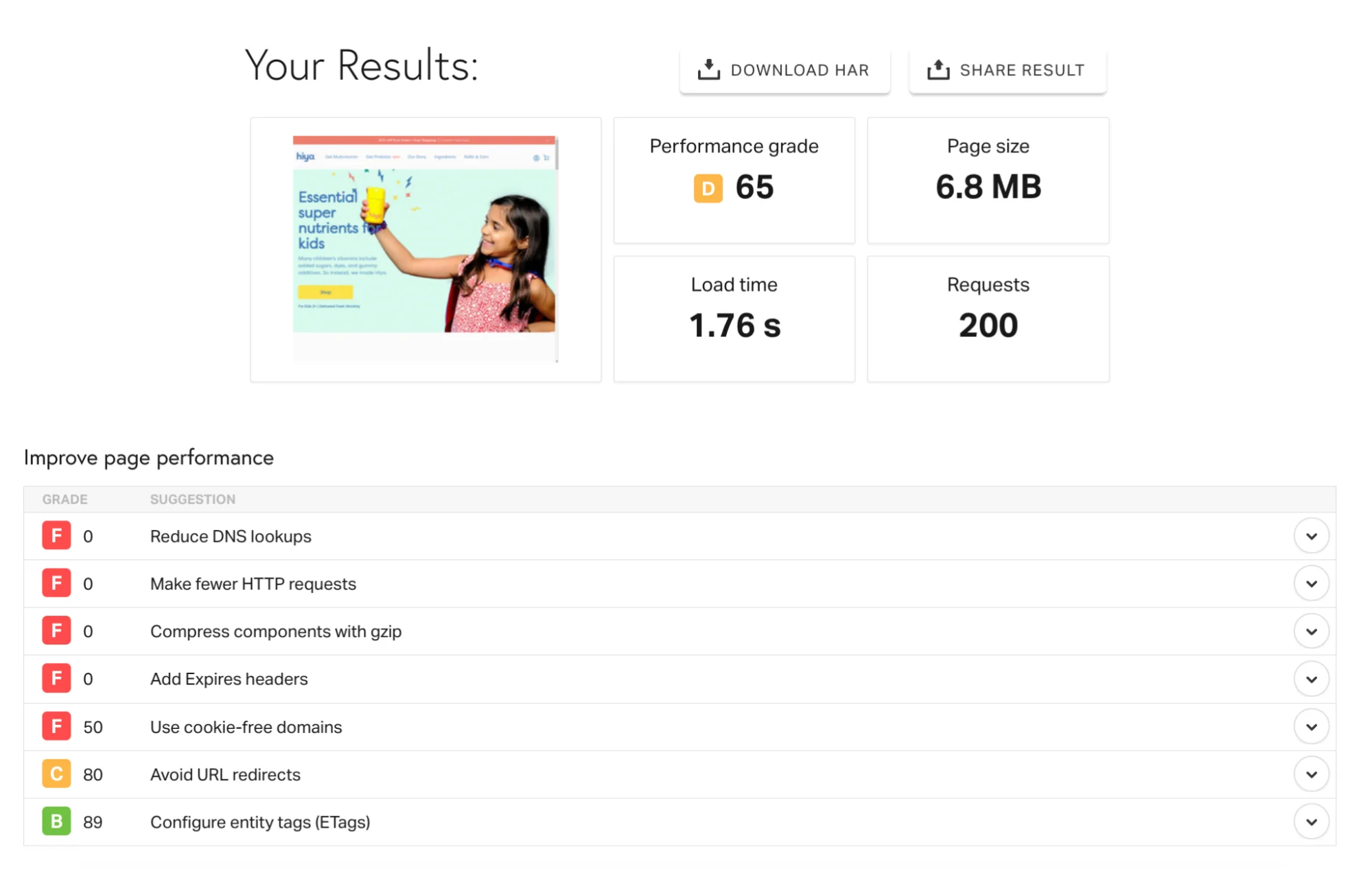This screenshot has width=1372, height=869.
Task: Click the B badge for Configure entity tags
Action: [56, 821]
